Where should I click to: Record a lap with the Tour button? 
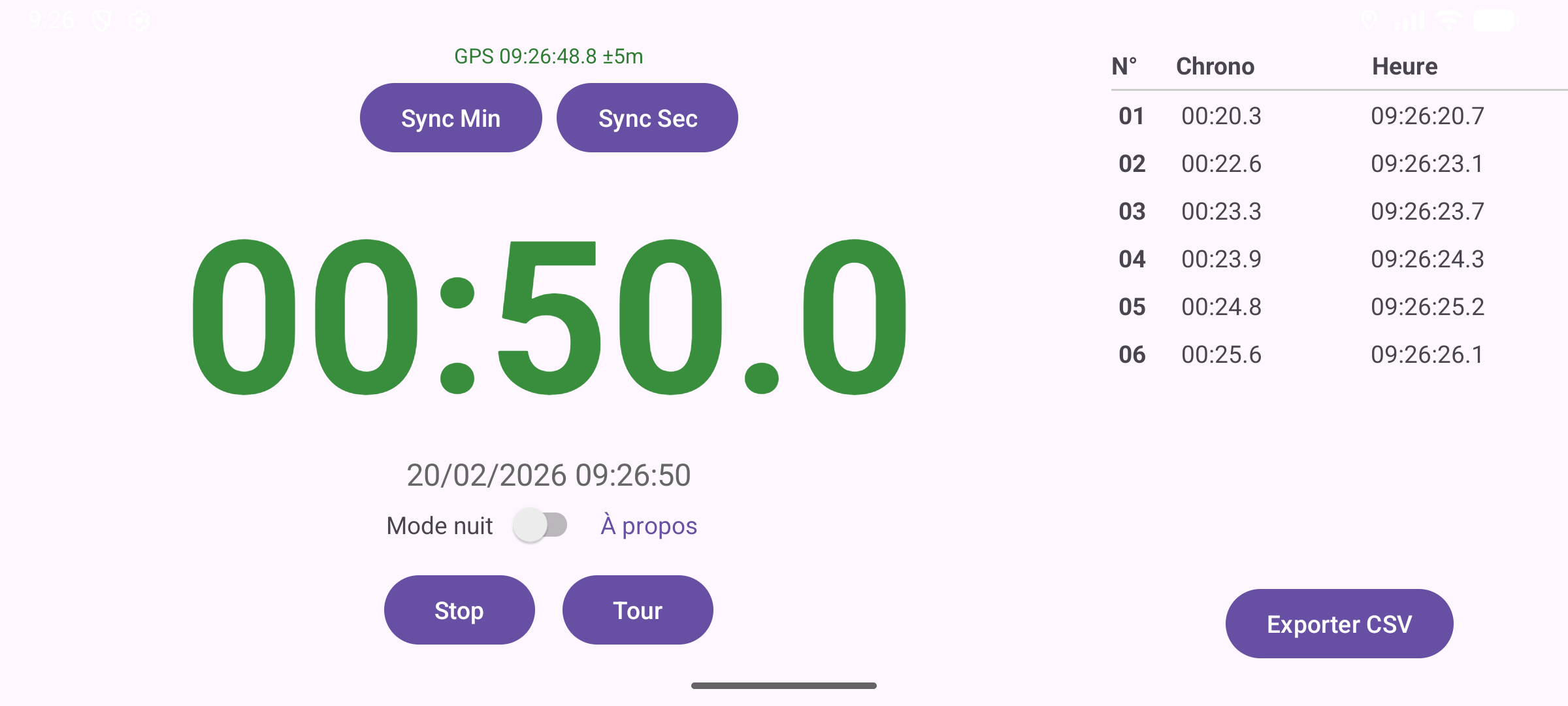638,610
